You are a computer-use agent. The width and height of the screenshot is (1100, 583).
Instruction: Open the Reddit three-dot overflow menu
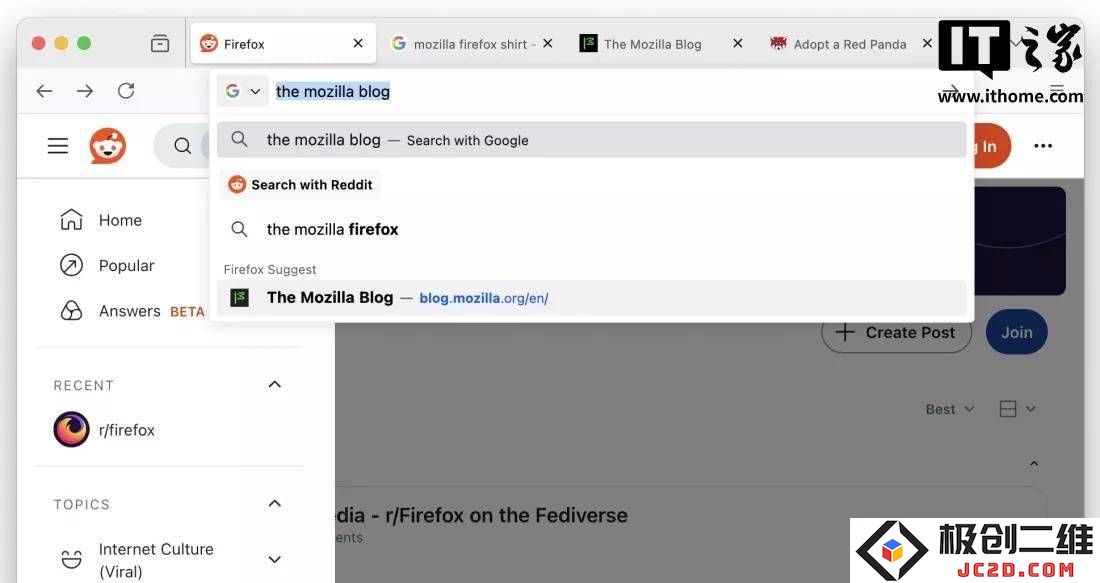tap(1043, 146)
